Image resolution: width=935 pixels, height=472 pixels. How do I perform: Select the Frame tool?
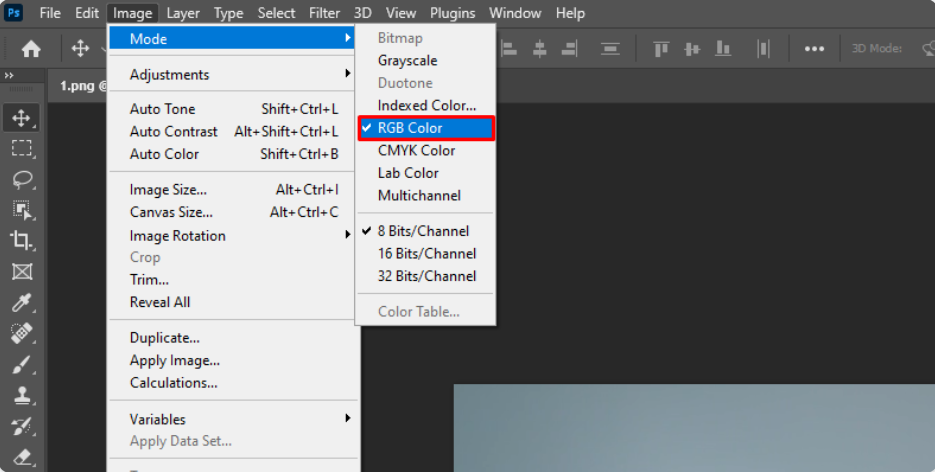[22, 271]
